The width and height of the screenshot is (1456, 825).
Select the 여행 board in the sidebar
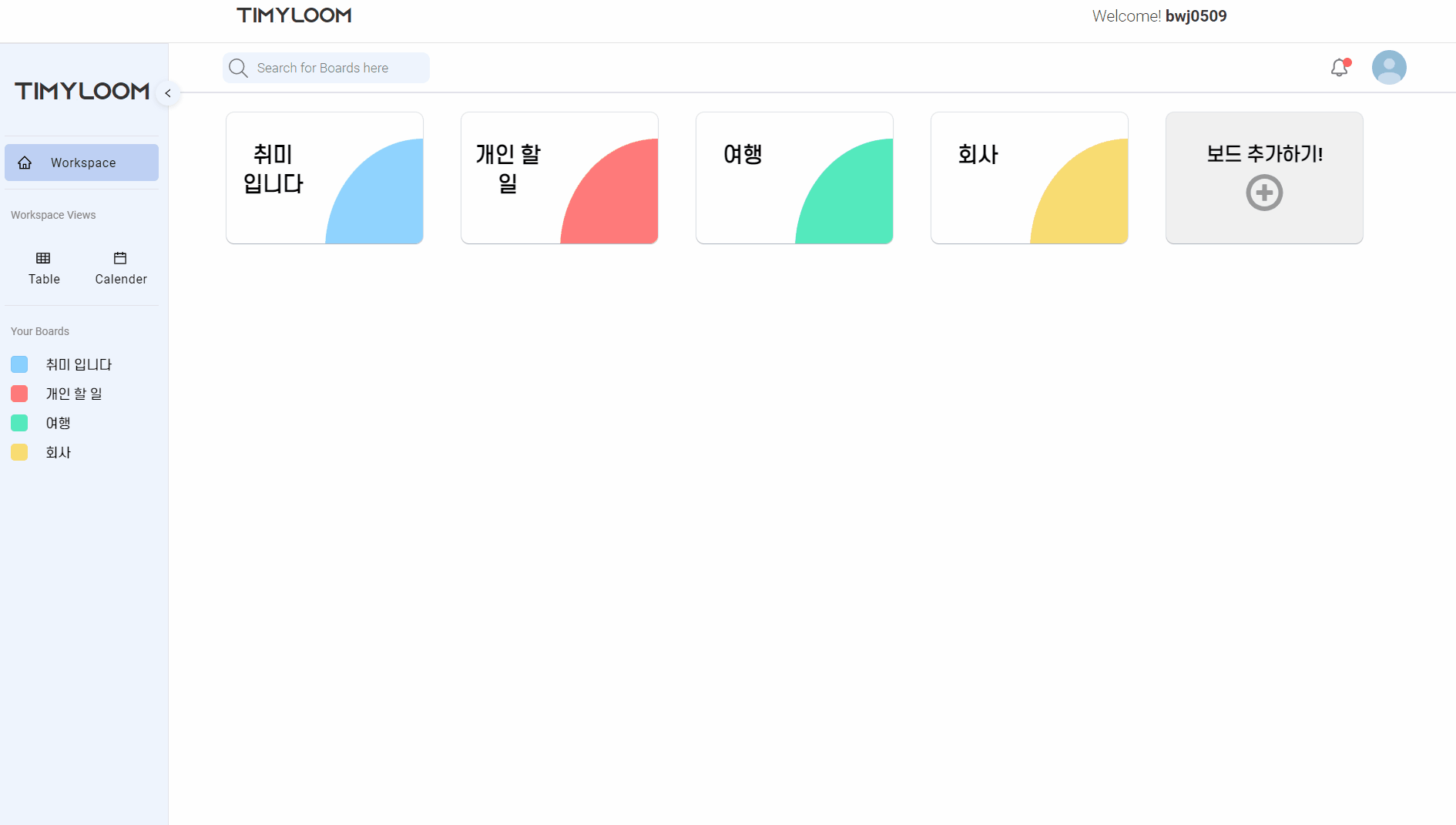pos(57,423)
